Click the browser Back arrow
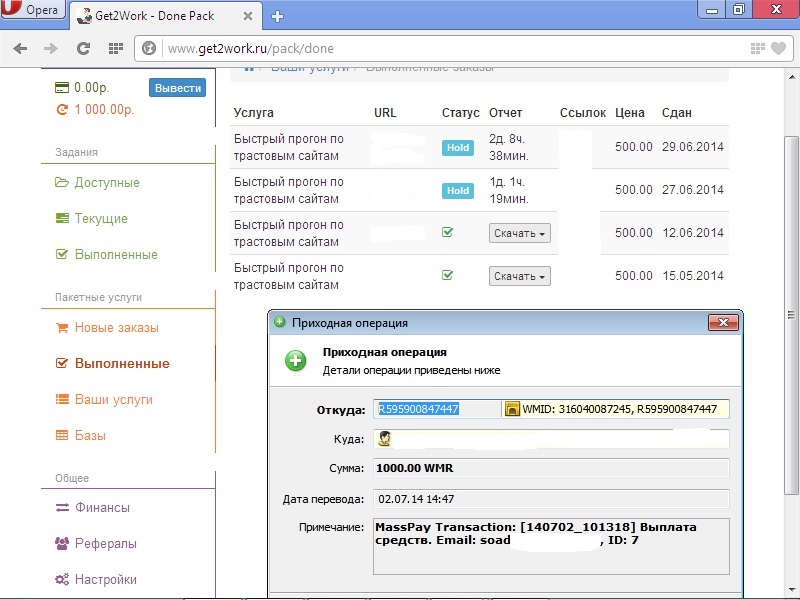800x600 pixels. pyautogui.click(x=20, y=48)
